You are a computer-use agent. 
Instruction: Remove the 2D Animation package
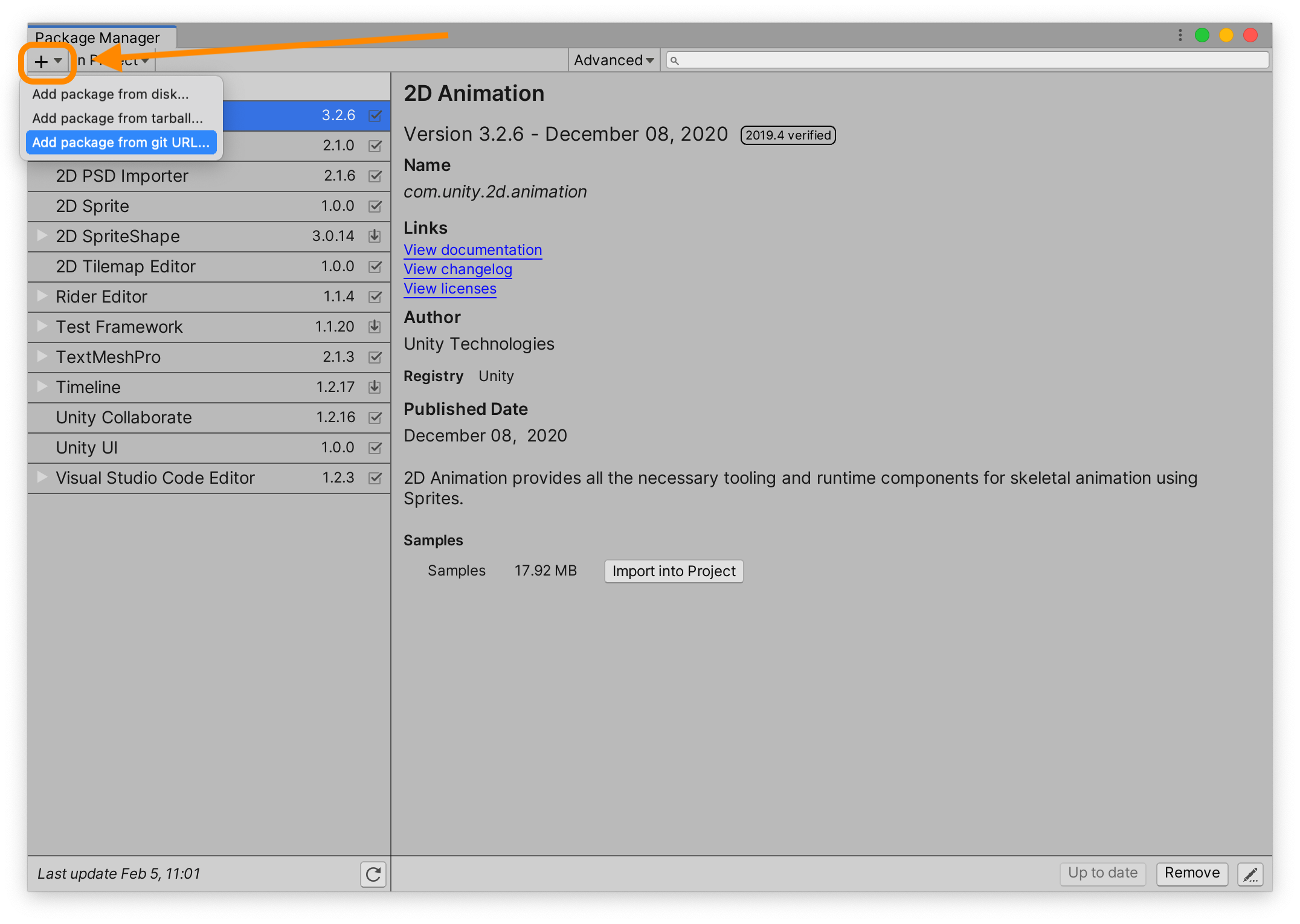pyautogui.click(x=1191, y=873)
